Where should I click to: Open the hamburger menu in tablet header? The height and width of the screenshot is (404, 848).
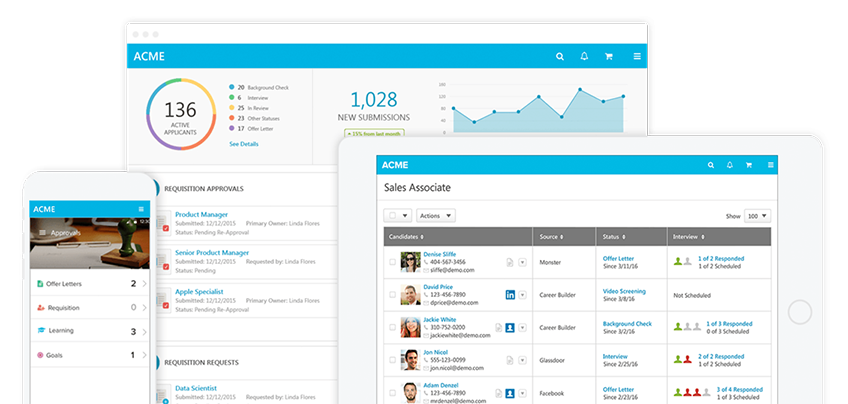tap(771, 165)
